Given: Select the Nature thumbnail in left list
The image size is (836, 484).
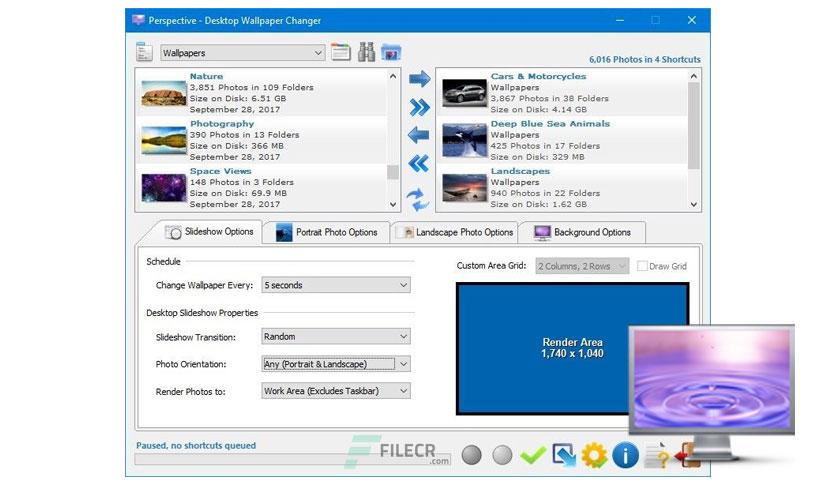Looking at the screenshot, I should 164,93.
